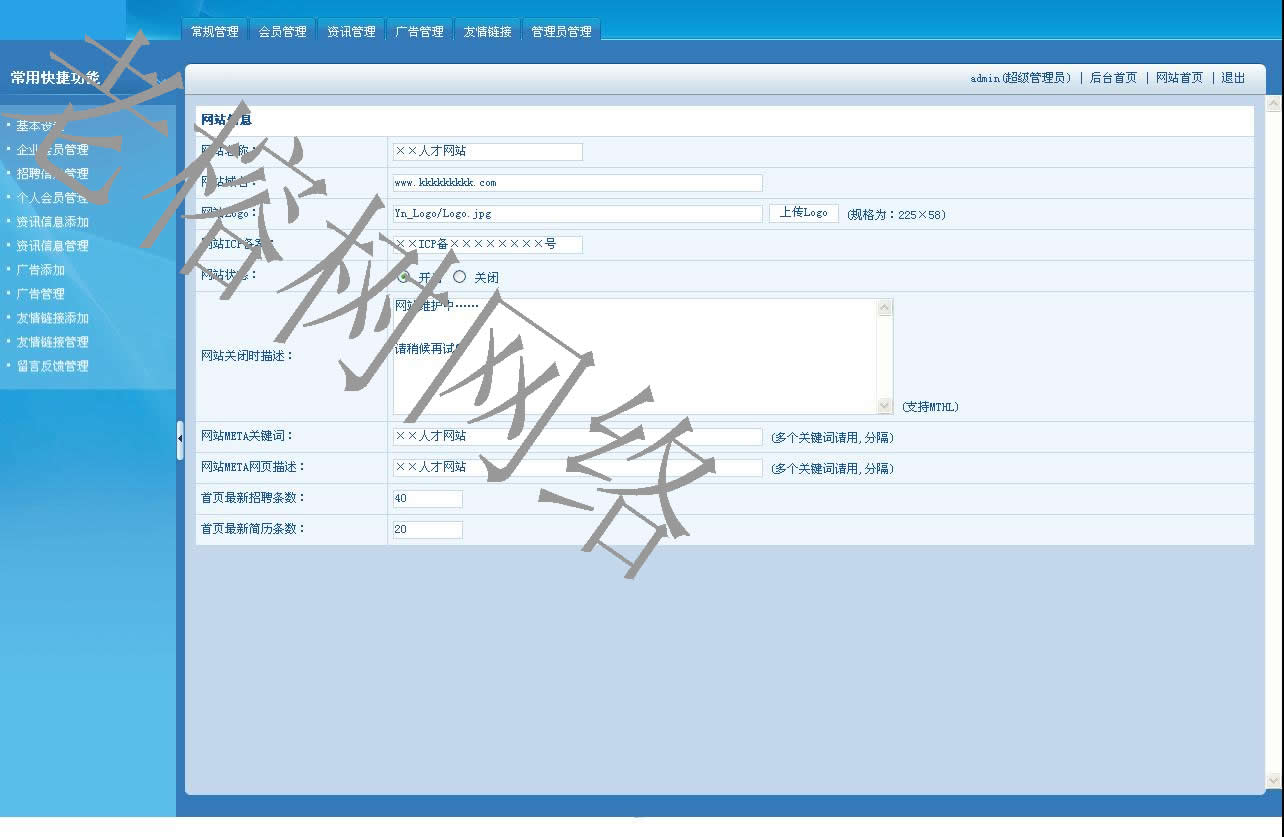The image size is (1284, 837).
Task: Click the 首页最新招聘条数 field showing 40
Action: (x=427, y=499)
